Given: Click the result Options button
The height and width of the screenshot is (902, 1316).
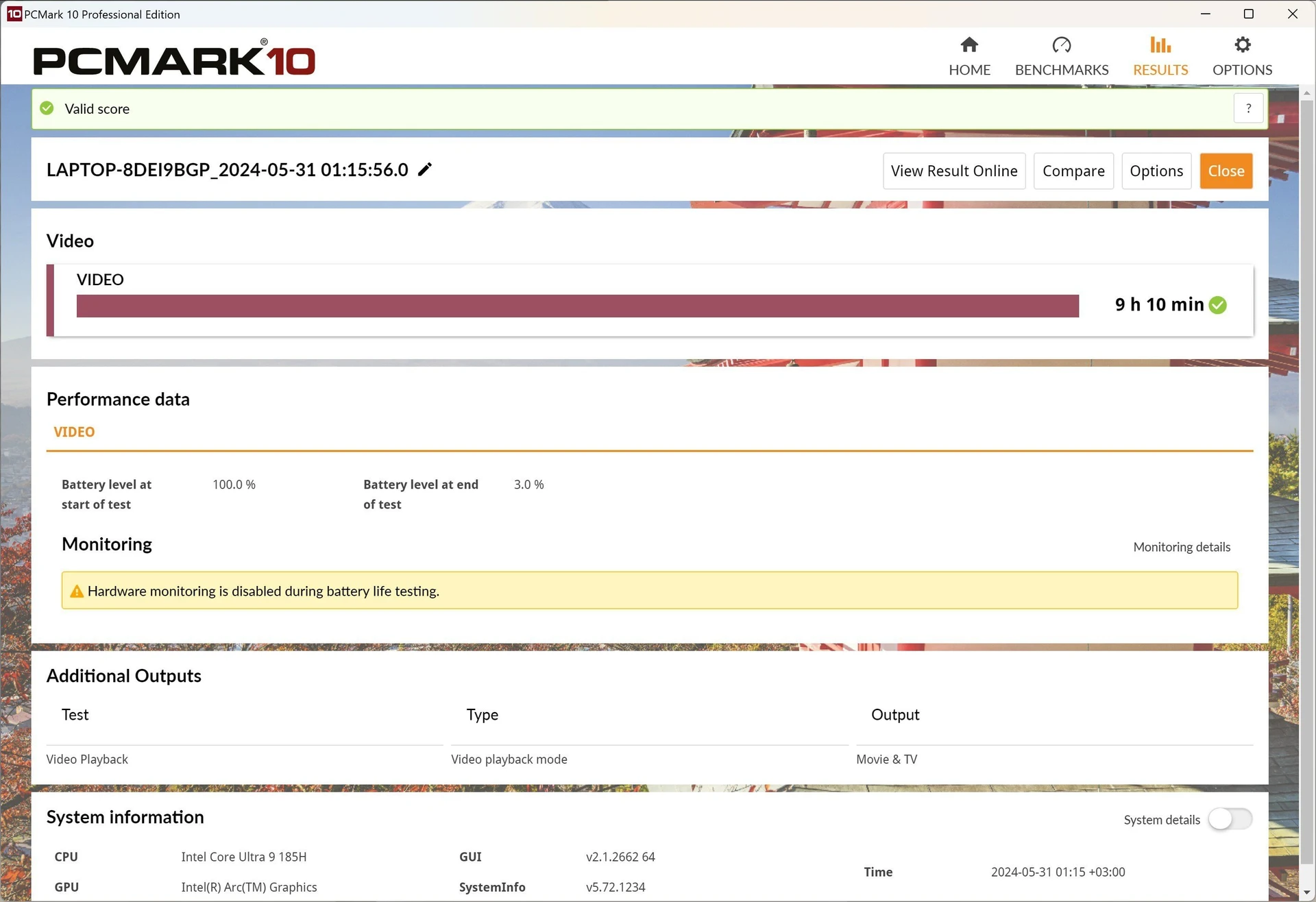Looking at the screenshot, I should [x=1156, y=171].
